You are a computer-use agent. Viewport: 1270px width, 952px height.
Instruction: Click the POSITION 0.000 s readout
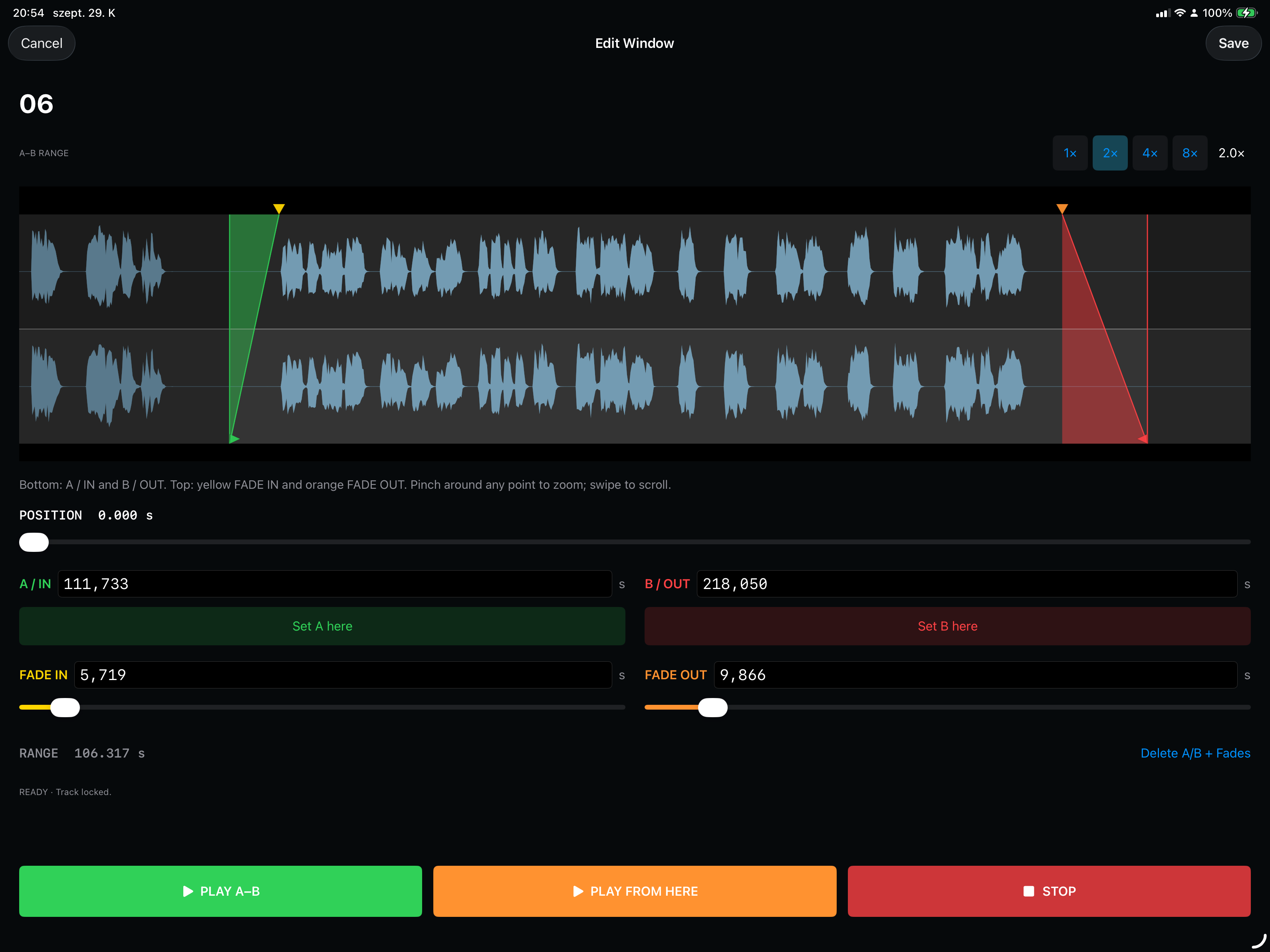pos(86,515)
